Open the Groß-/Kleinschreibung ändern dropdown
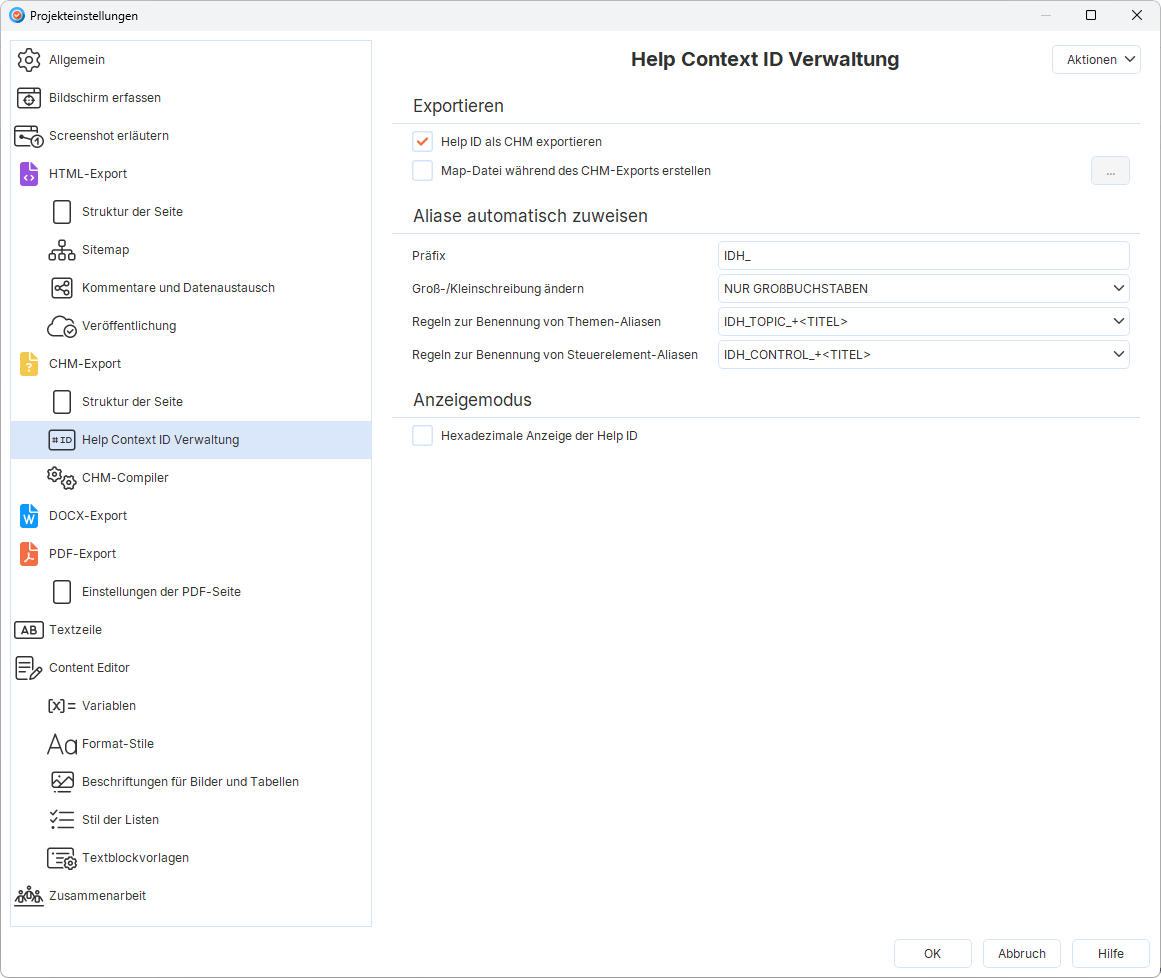The height and width of the screenshot is (978, 1161). tap(923, 289)
